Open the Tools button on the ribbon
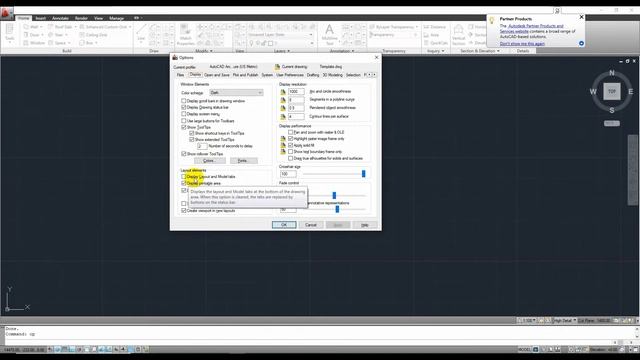 [10, 33]
